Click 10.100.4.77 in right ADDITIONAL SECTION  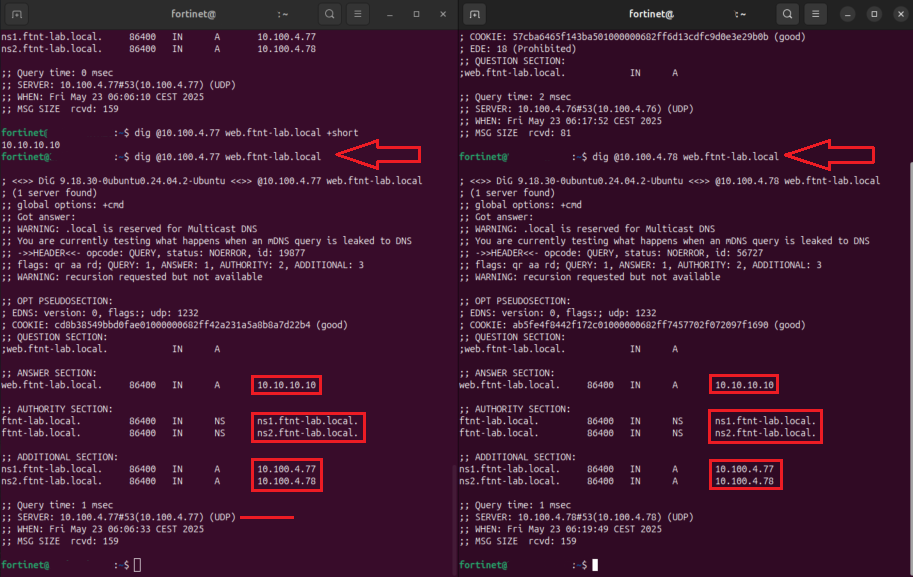click(744, 469)
